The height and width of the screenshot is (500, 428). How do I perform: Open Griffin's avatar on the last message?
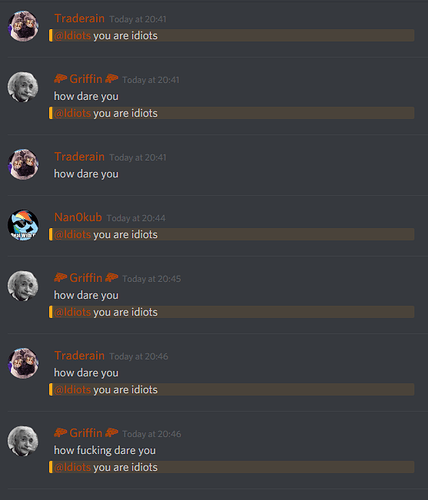23,441
